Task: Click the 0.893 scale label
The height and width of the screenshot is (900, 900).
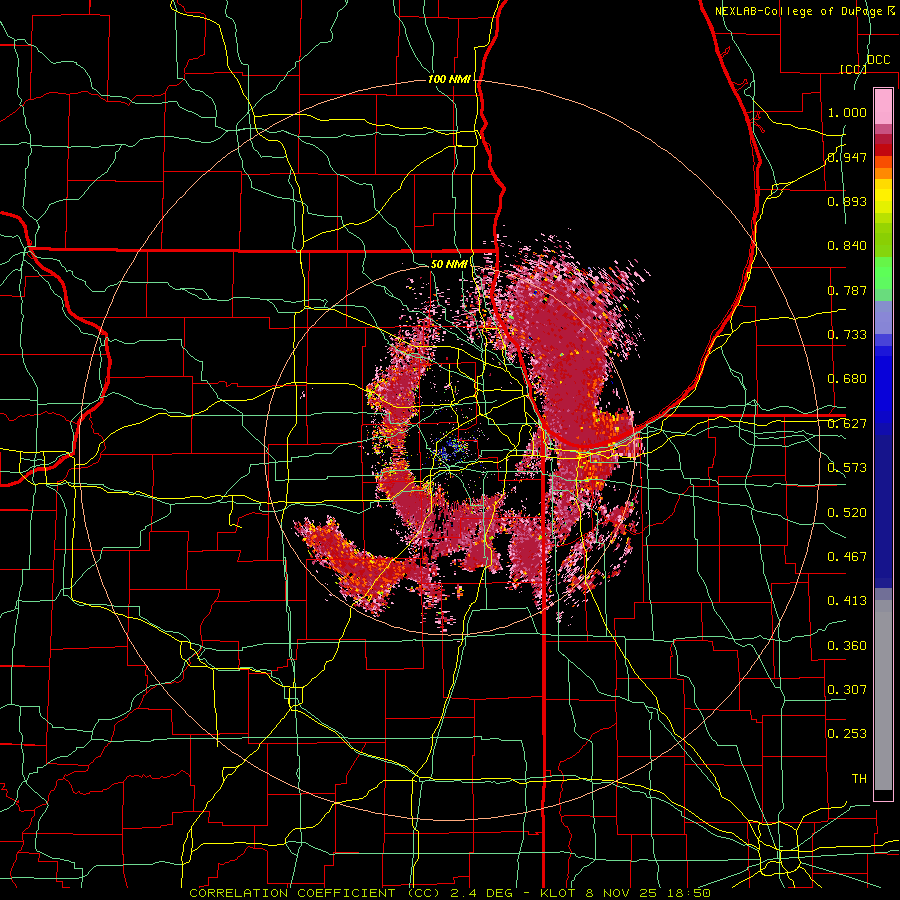Action: [x=847, y=201]
